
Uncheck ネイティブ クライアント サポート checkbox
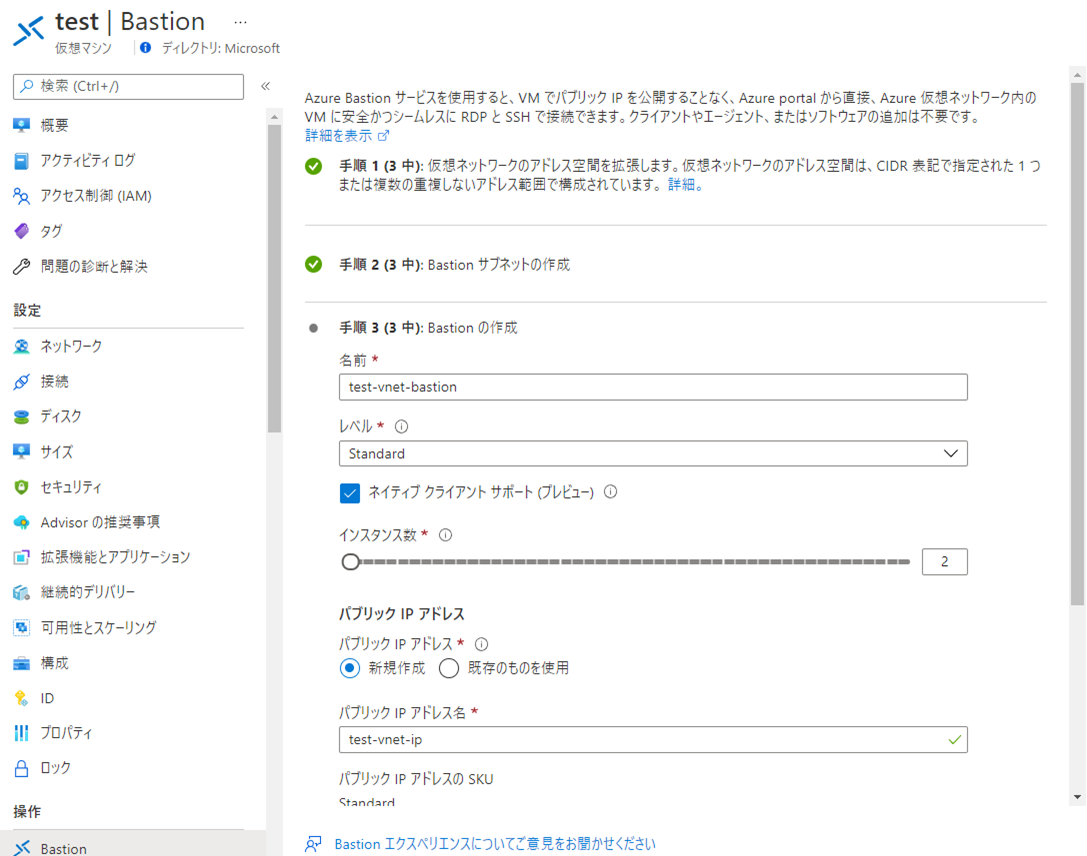(350, 493)
